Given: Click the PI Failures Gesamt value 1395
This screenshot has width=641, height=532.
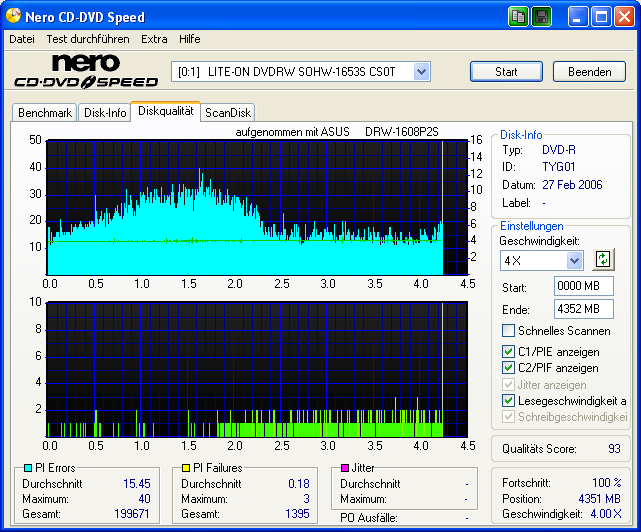Looking at the screenshot, I should (297, 514).
